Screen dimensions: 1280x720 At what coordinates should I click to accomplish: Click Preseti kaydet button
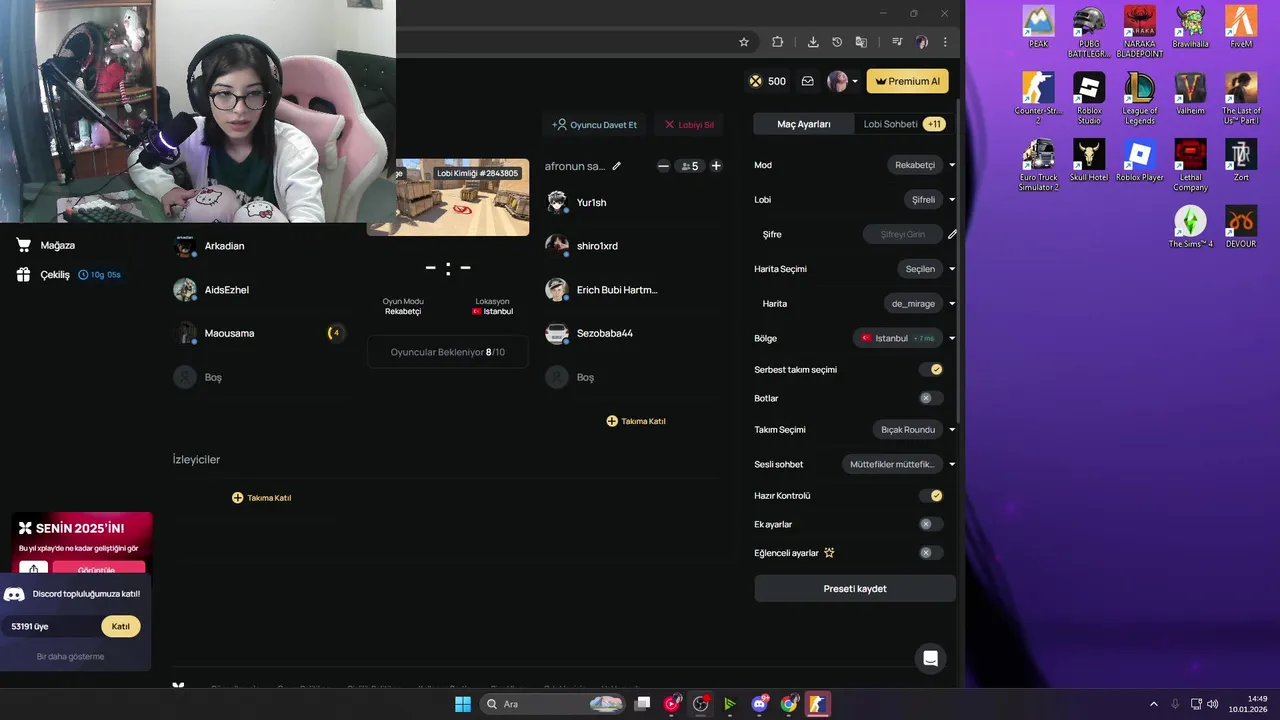tap(855, 588)
